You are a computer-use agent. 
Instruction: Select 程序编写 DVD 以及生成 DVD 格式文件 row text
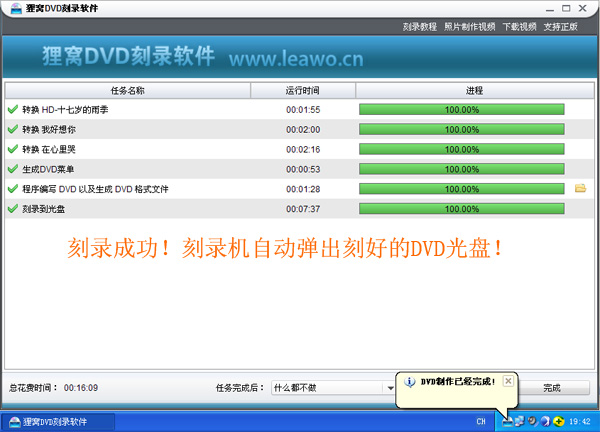coord(95,189)
